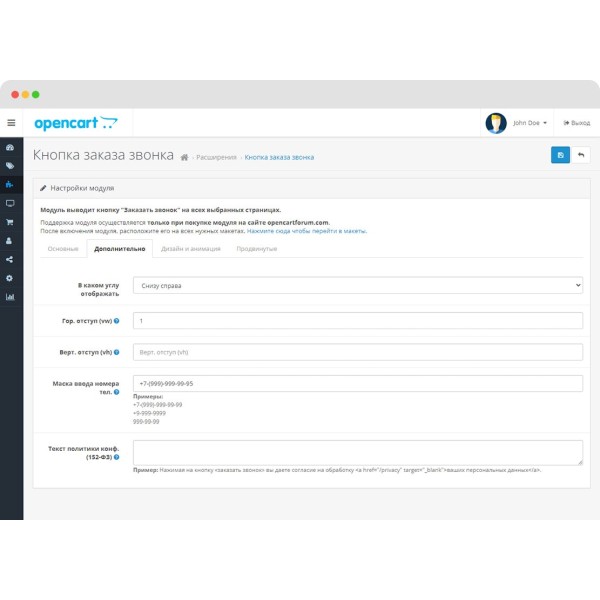
Task: Click the Back arrow button
Action: [x=580, y=155]
